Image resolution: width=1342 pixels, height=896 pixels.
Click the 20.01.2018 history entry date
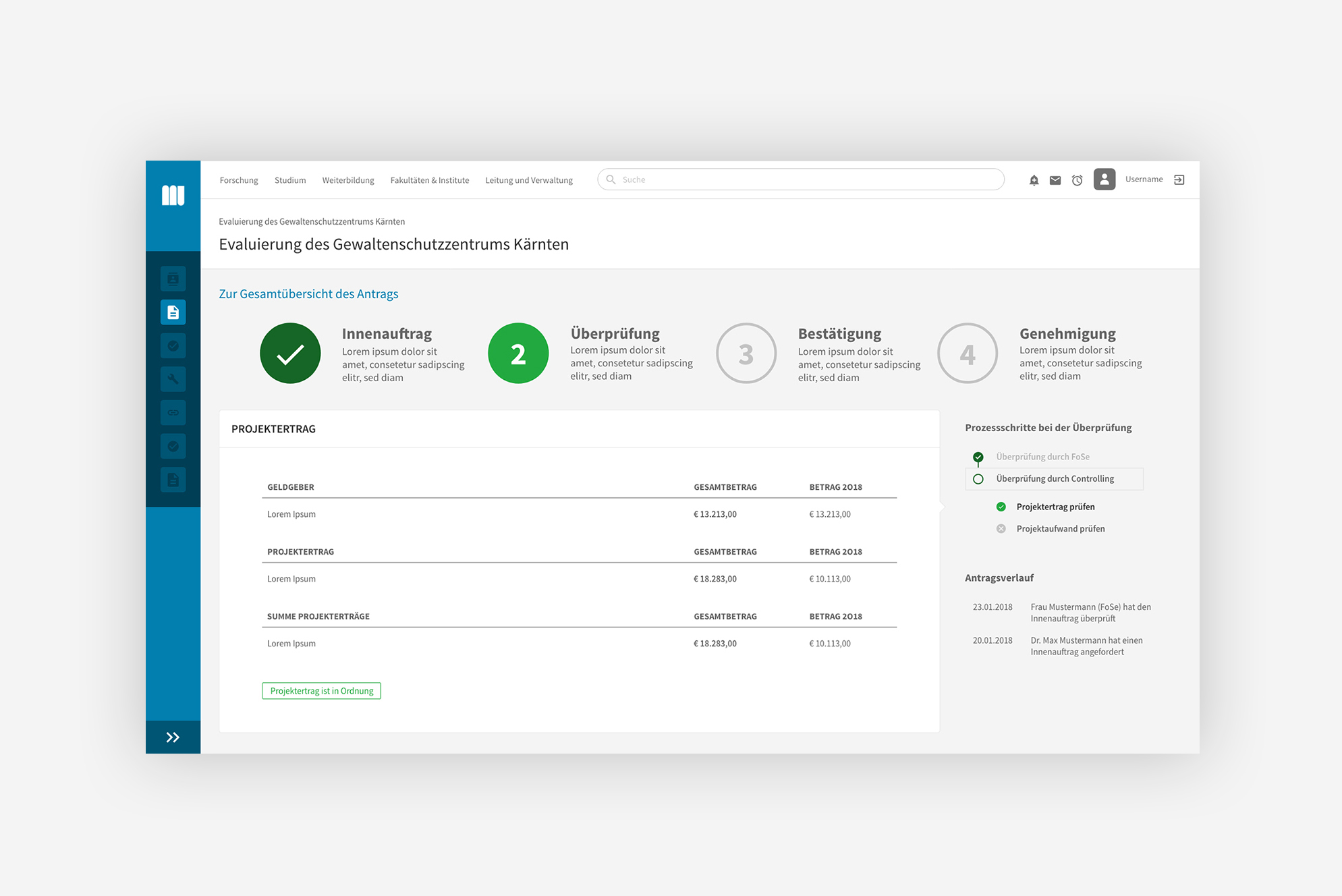[992, 641]
